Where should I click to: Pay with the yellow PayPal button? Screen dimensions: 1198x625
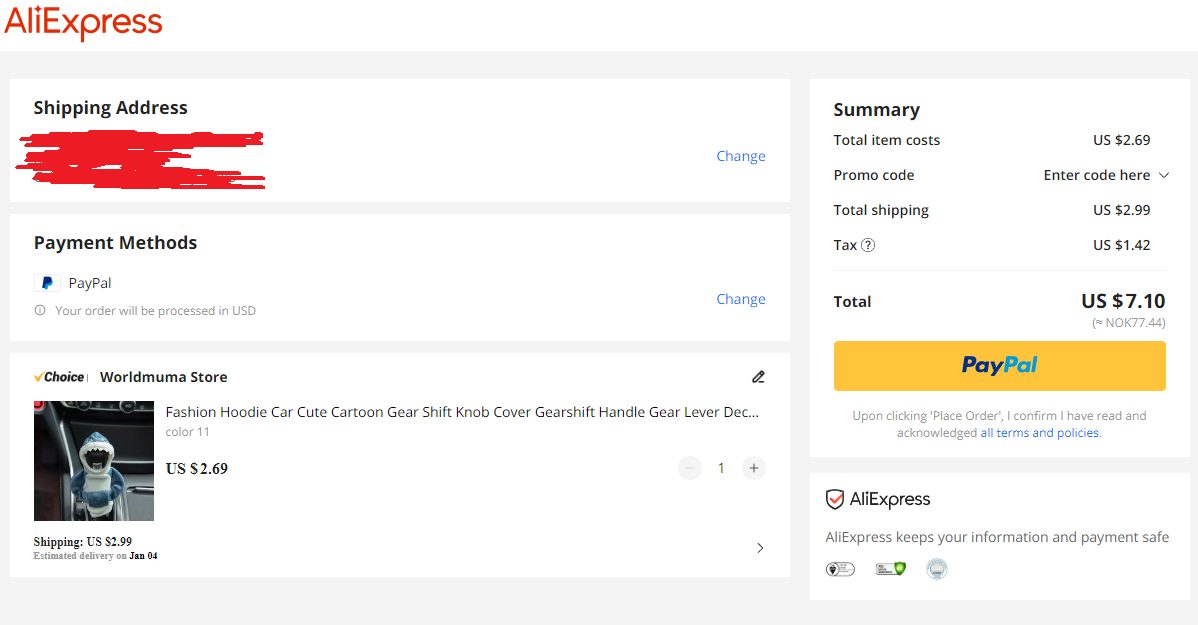(999, 366)
